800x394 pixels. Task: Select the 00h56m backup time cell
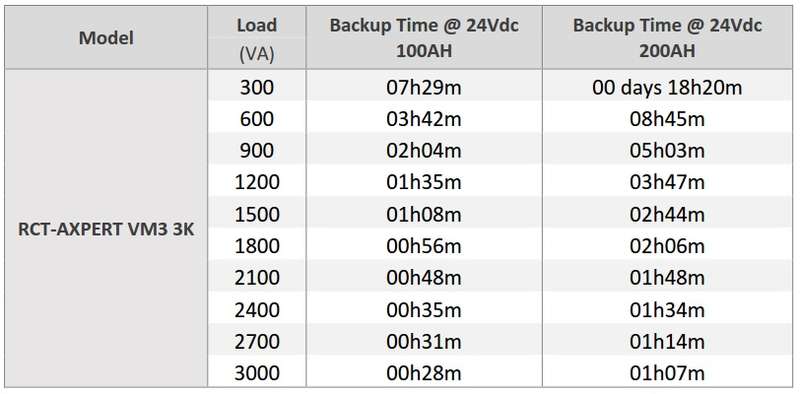(x=424, y=245)
